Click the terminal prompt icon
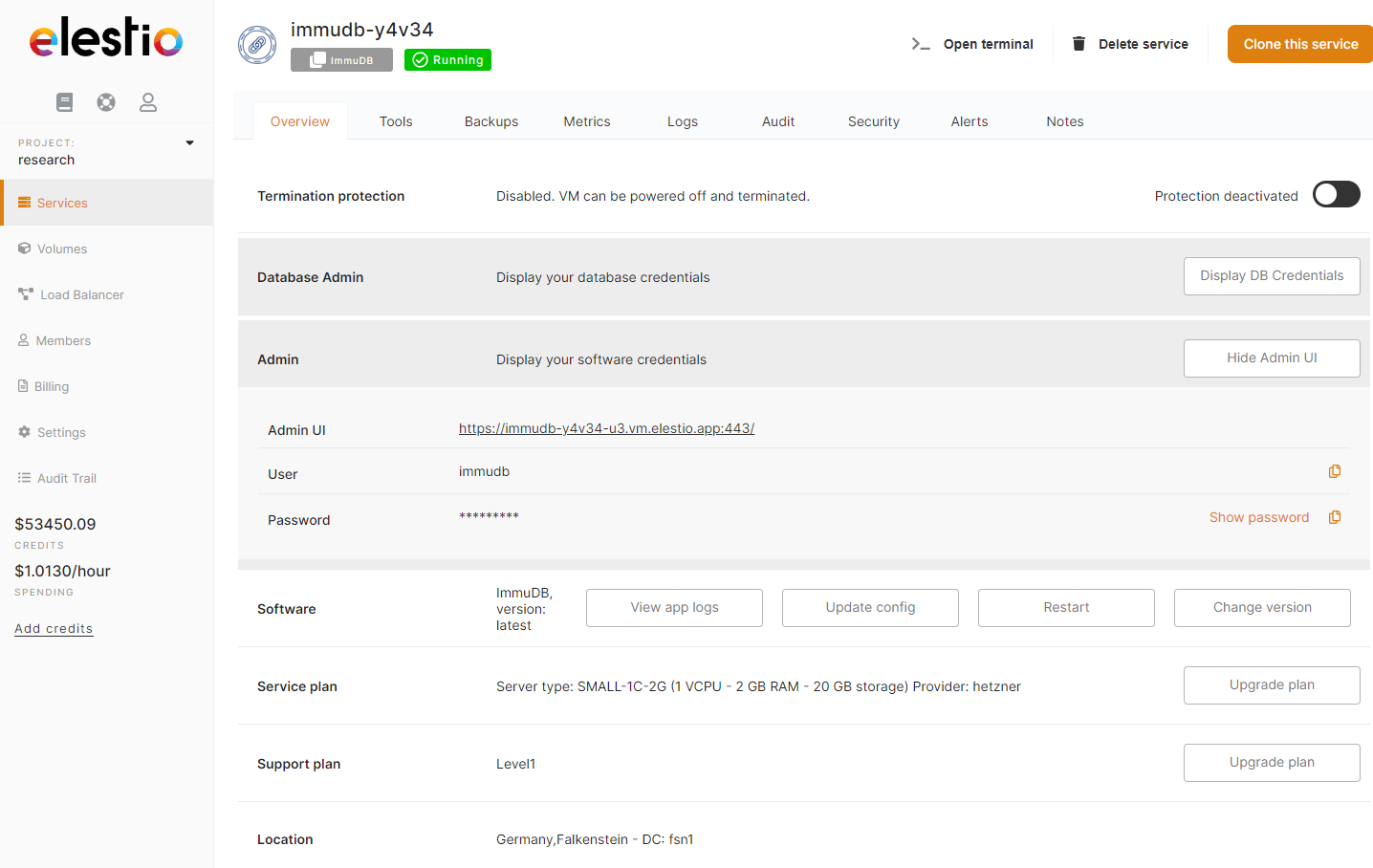The height and width of the screenshot is (868, 1373). 920,44
